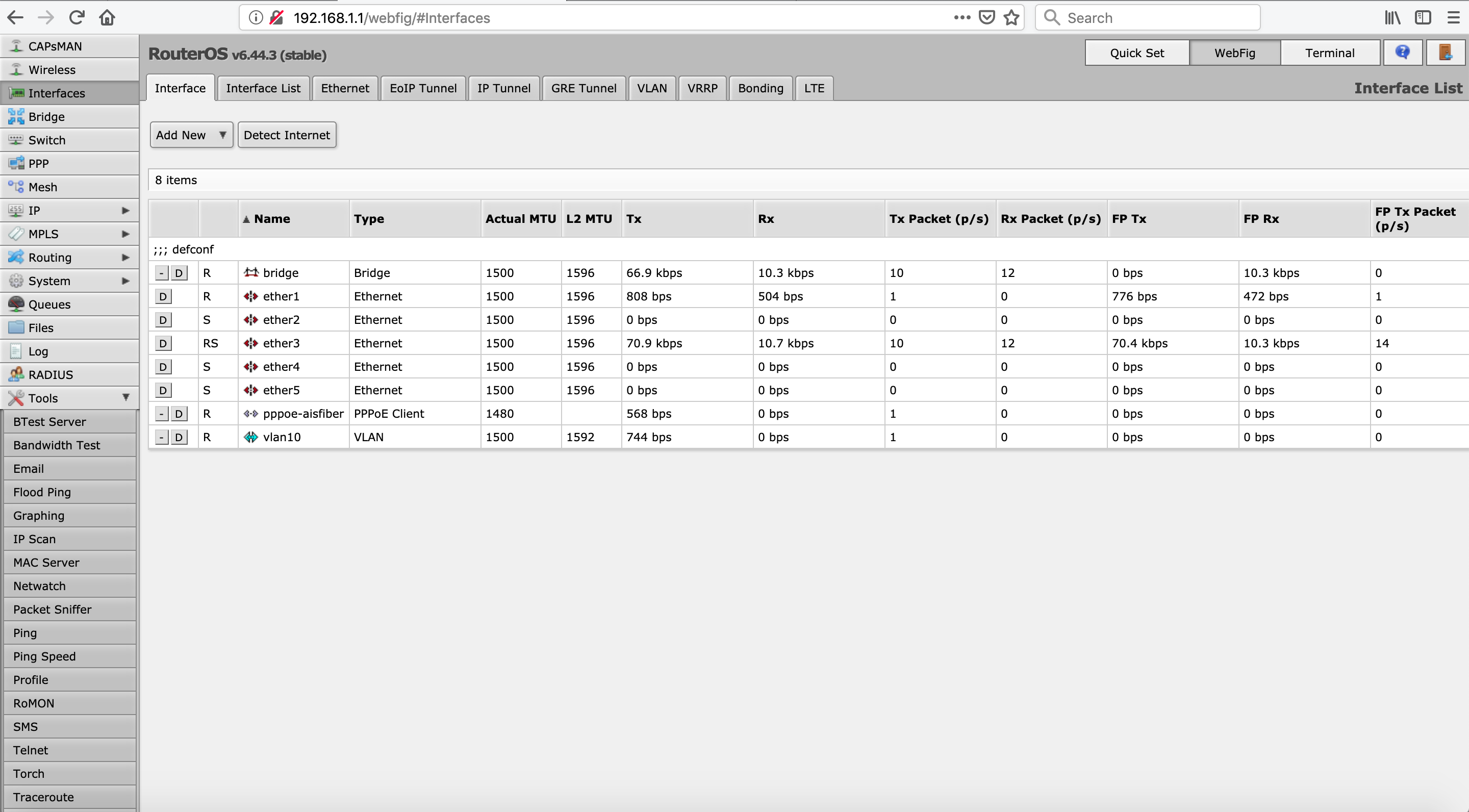Image resolution: width=1469 pixels, height=812 pixels.
Task: Click the RADIUS icon in sidebar
Action: pos(16,374)
